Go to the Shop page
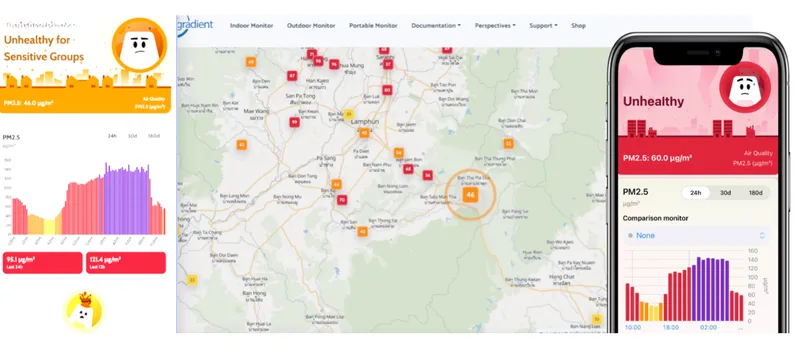800x361 pixels. 579,25
